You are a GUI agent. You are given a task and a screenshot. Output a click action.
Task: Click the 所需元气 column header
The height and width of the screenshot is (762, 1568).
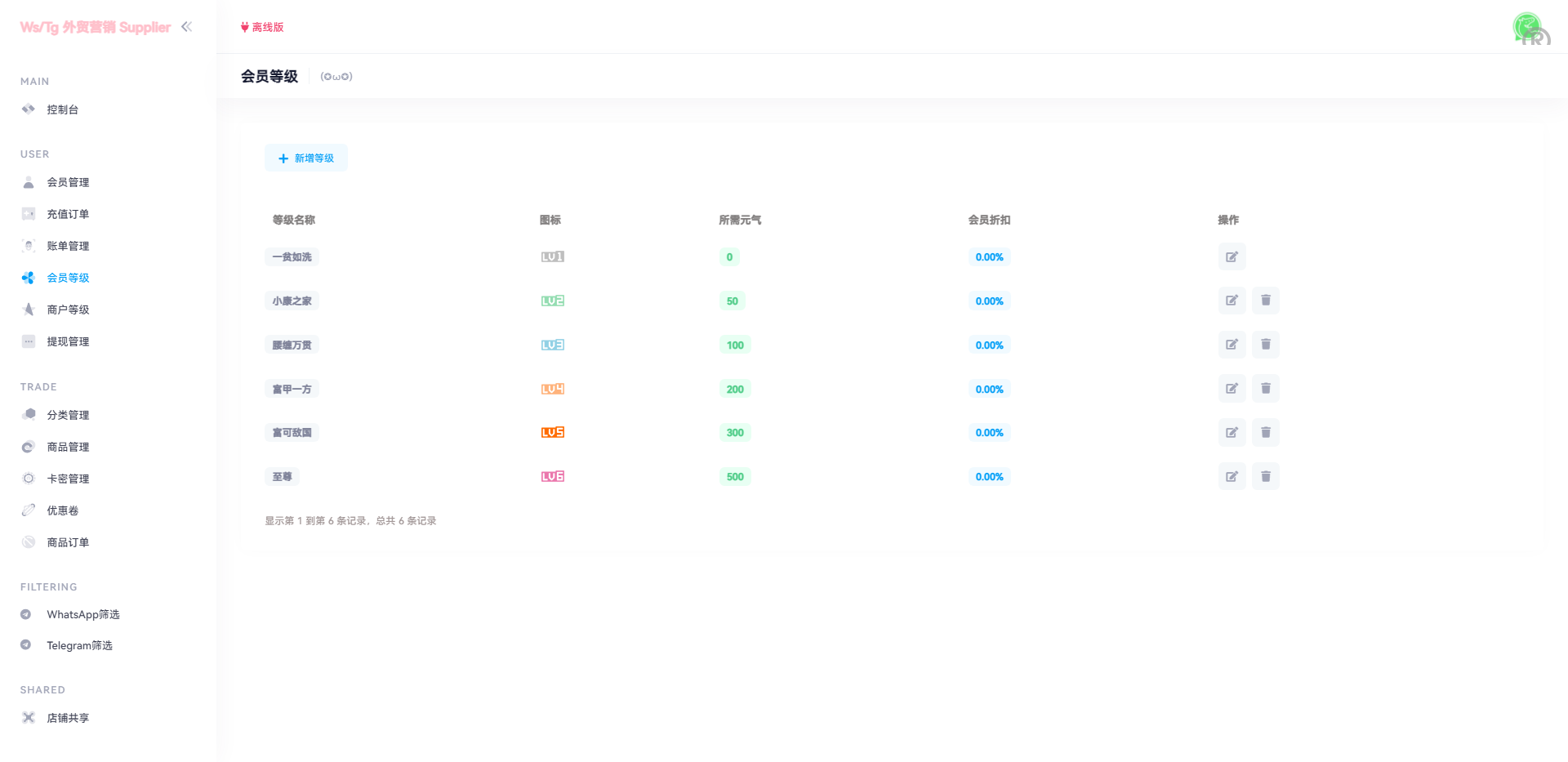coord(740,220)
